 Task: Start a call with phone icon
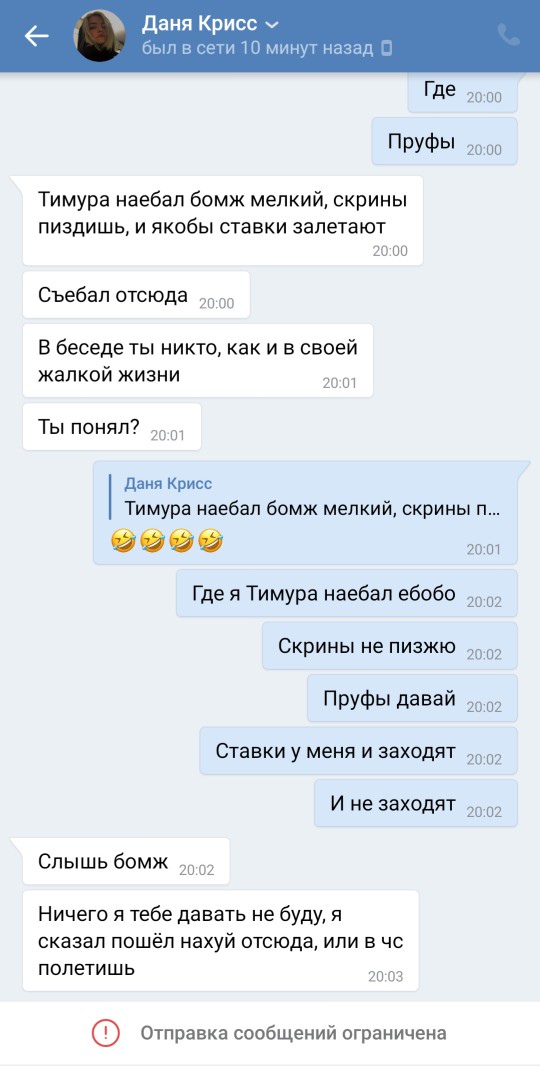509,35
